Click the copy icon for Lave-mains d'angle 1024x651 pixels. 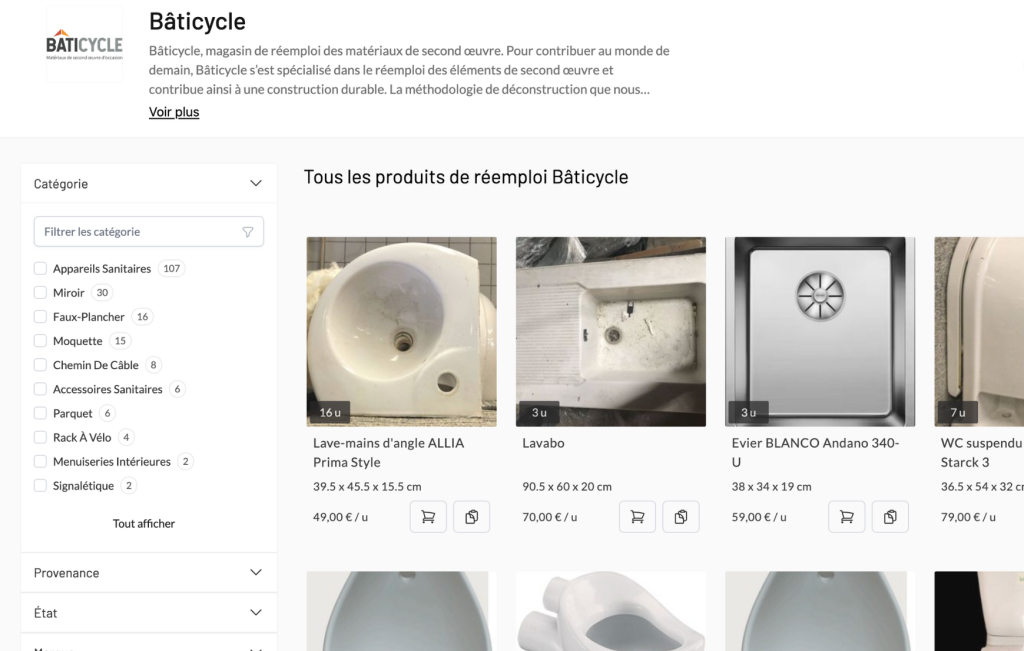click(472, 516)
